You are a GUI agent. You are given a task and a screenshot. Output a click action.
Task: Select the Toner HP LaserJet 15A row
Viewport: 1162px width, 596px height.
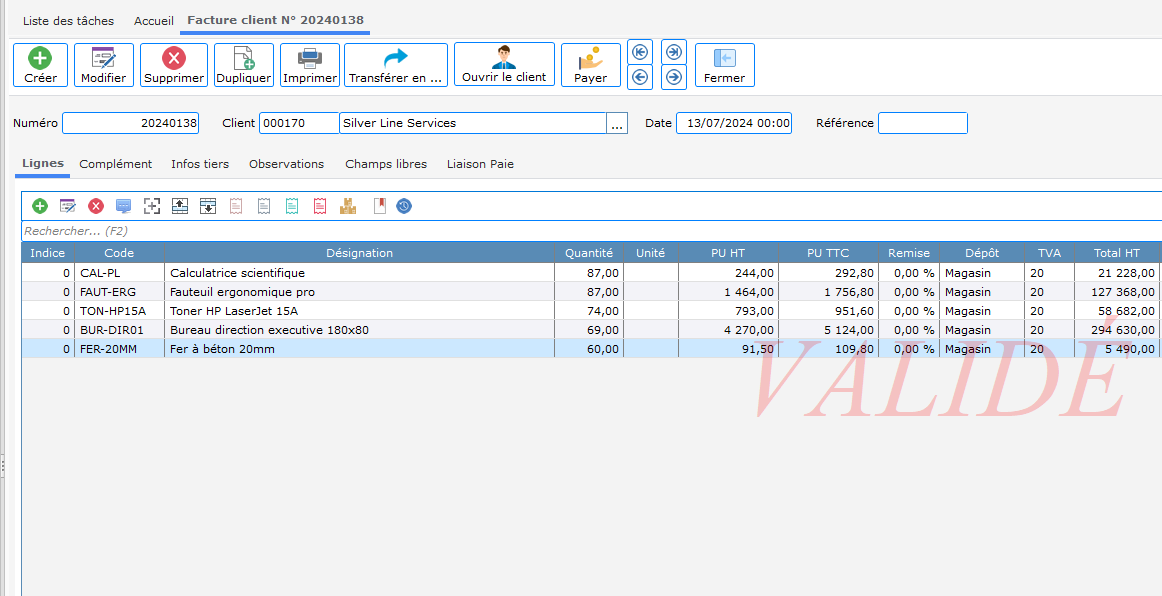(x=360, y=311)
